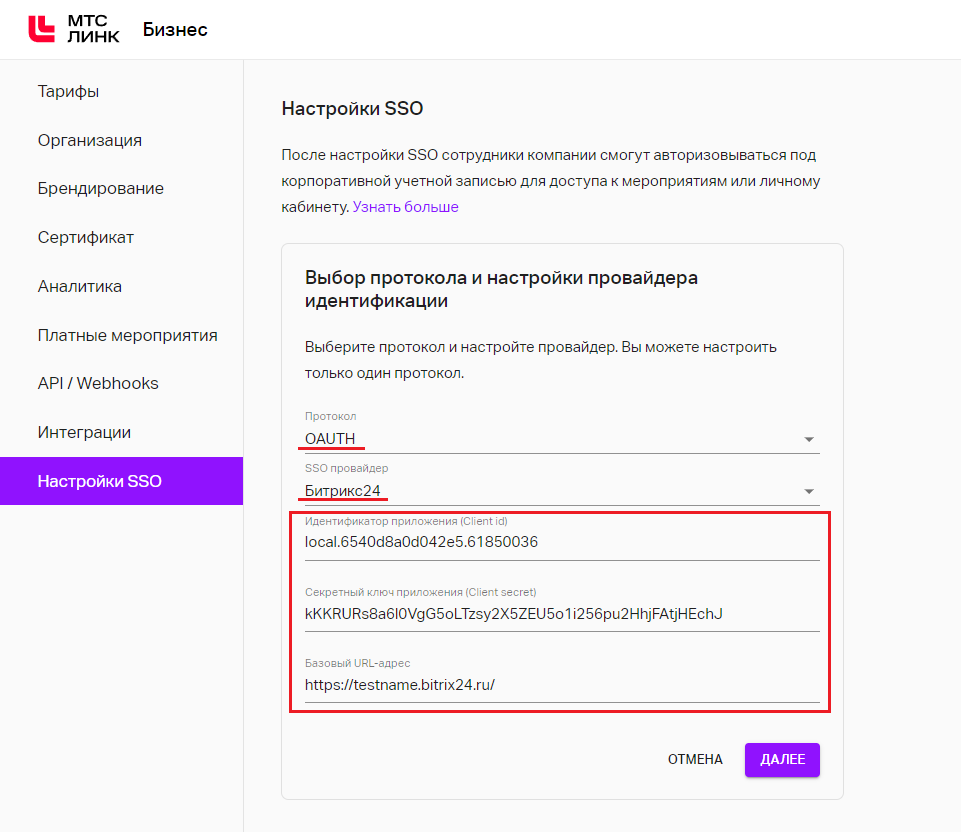961x832 pixels.
Task: Follow the Узнать больше link
Action: (405, 207)
